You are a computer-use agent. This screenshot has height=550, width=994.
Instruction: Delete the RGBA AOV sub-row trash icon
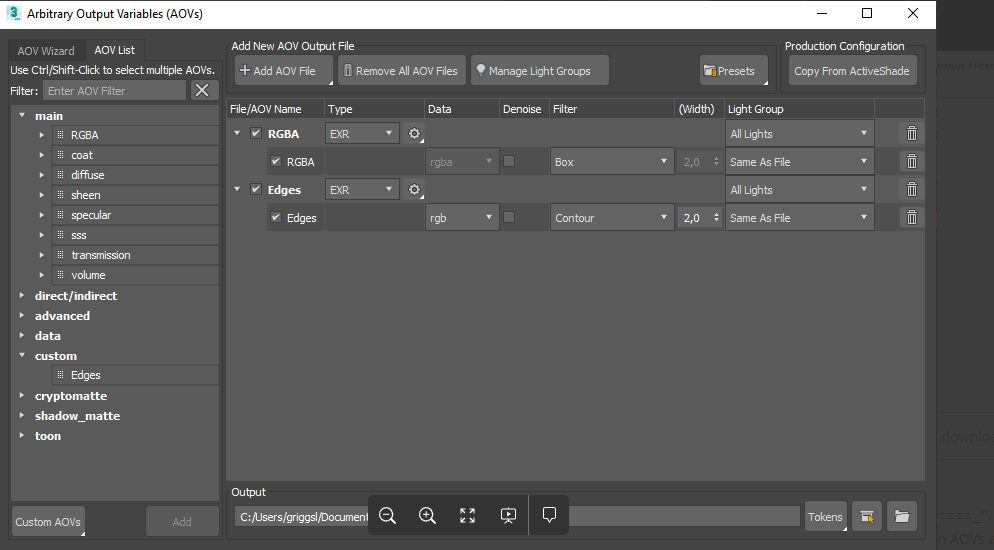tap(911, 162)
